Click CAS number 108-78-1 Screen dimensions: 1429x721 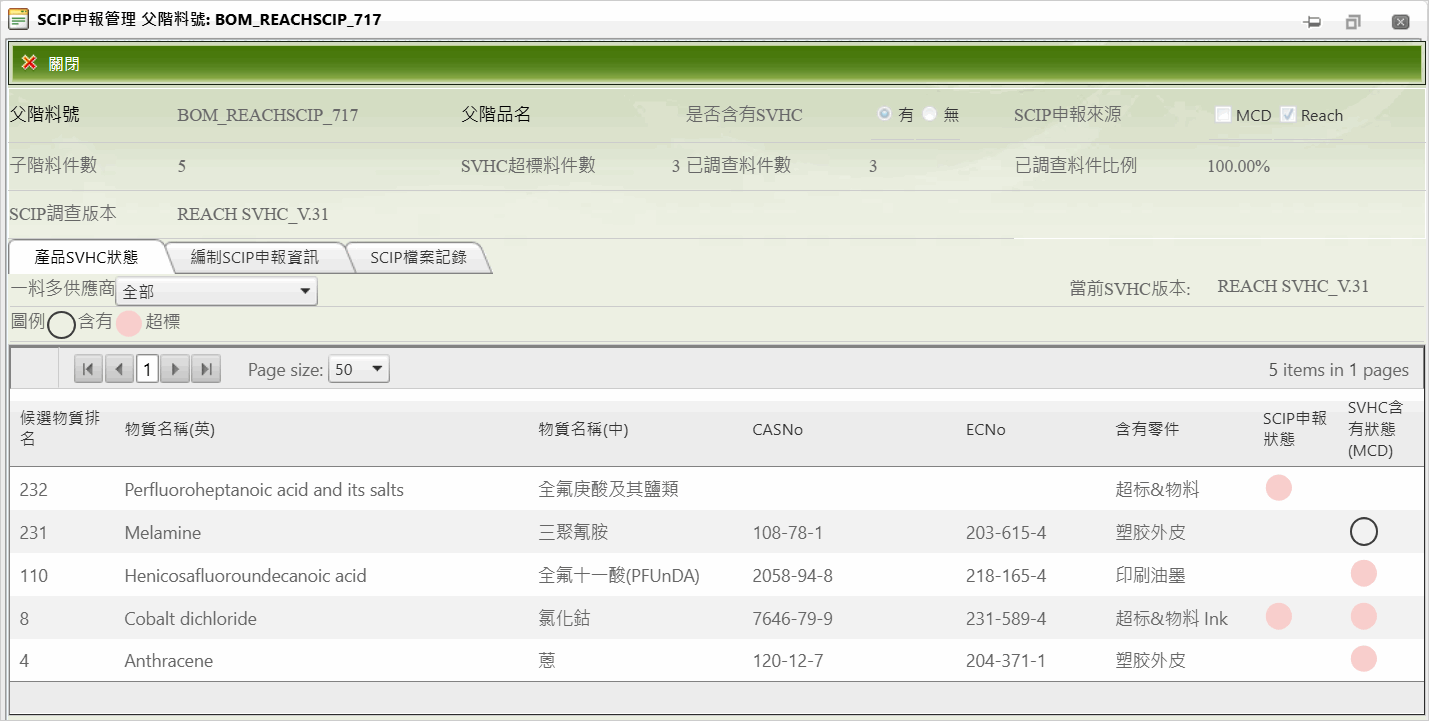click(x=788, y=533)
